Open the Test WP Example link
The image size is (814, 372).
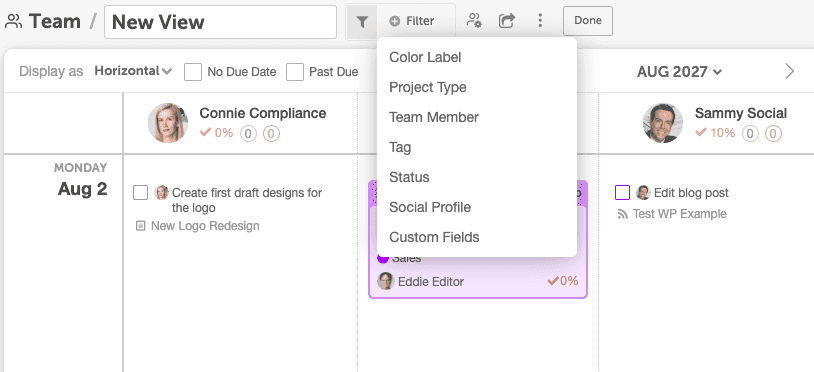point(680,214)
